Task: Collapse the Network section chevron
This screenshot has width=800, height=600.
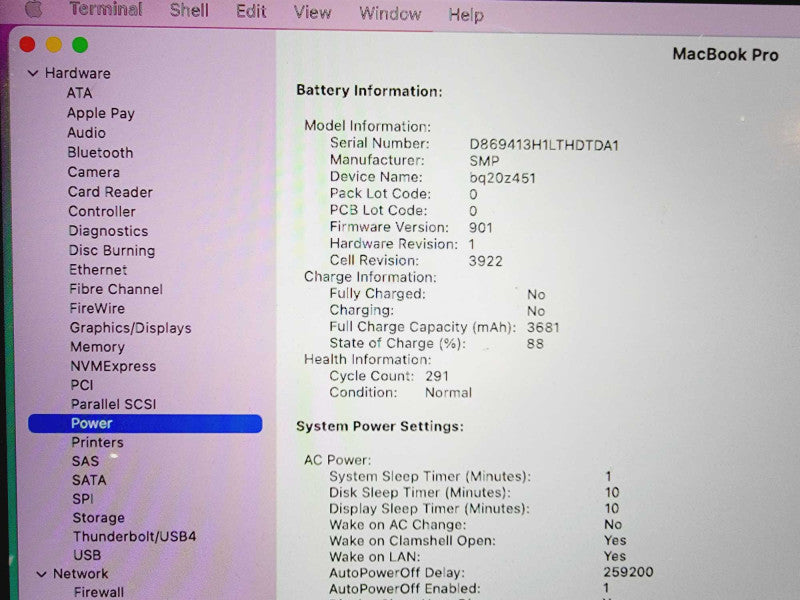Action: (42, 574)
